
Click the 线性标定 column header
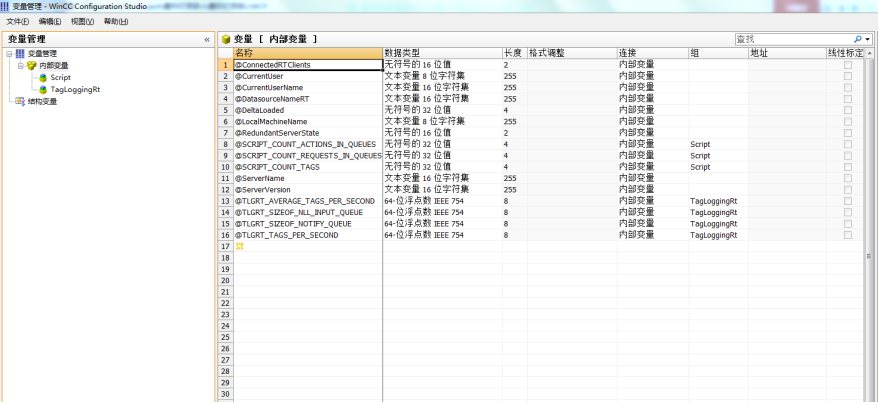point(846,53)
